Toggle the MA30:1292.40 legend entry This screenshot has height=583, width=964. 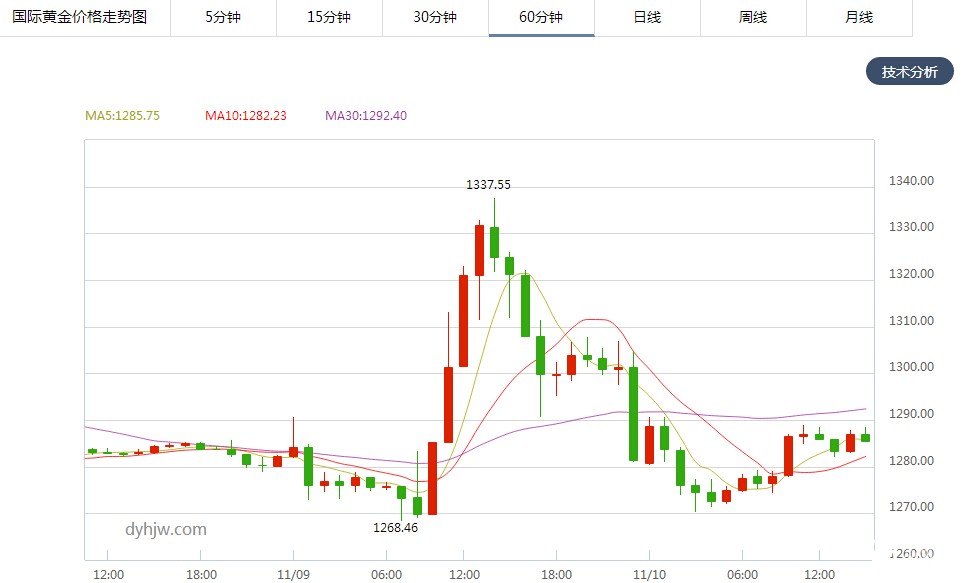366,115
